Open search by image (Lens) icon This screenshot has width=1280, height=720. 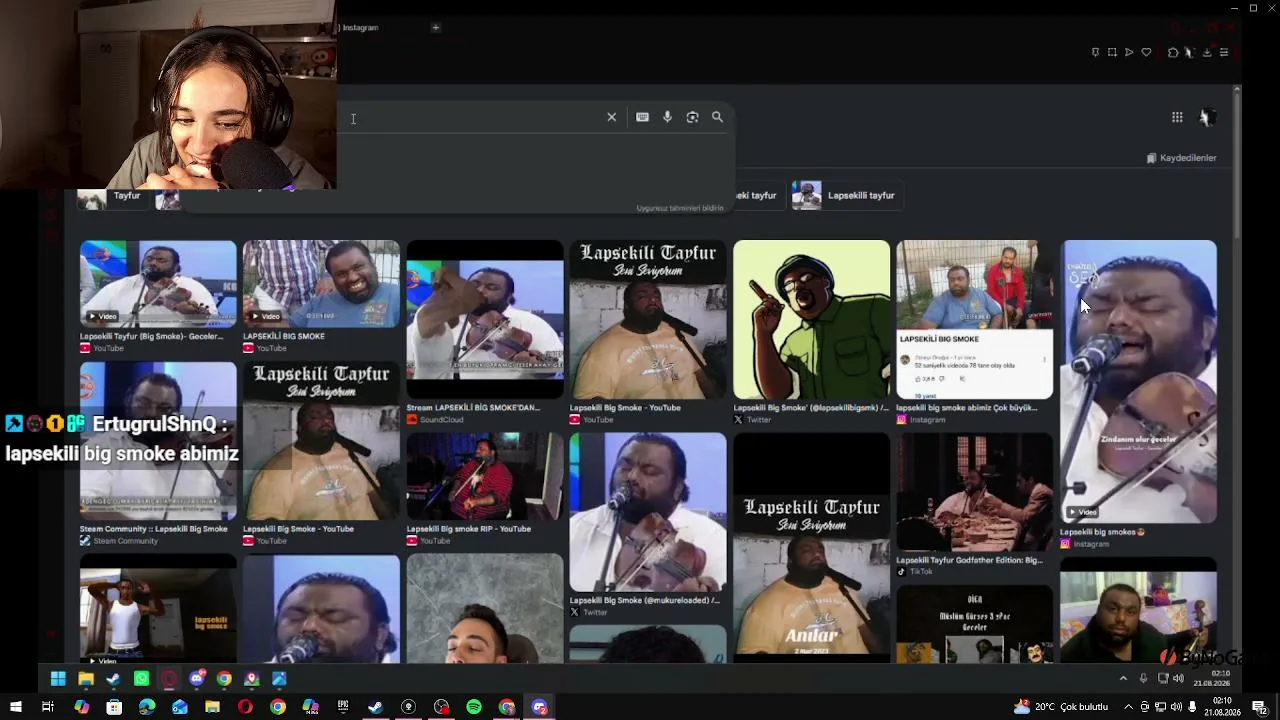click(692, 117)
